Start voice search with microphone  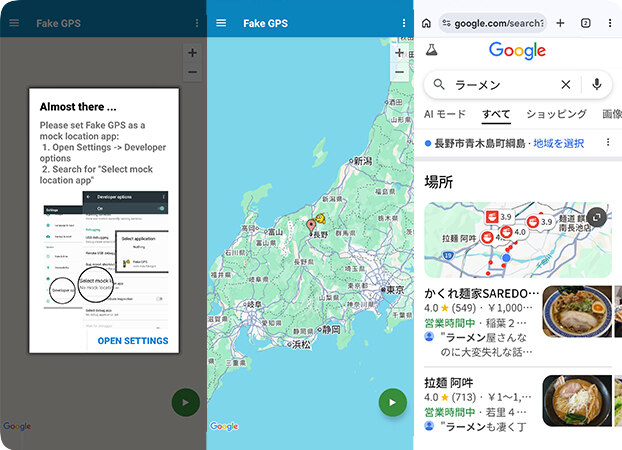click(x=597, y=84)
